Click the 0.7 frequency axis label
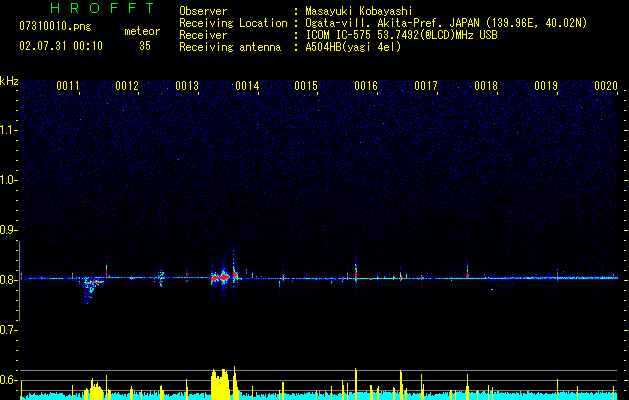 click(x=9, y=330)
